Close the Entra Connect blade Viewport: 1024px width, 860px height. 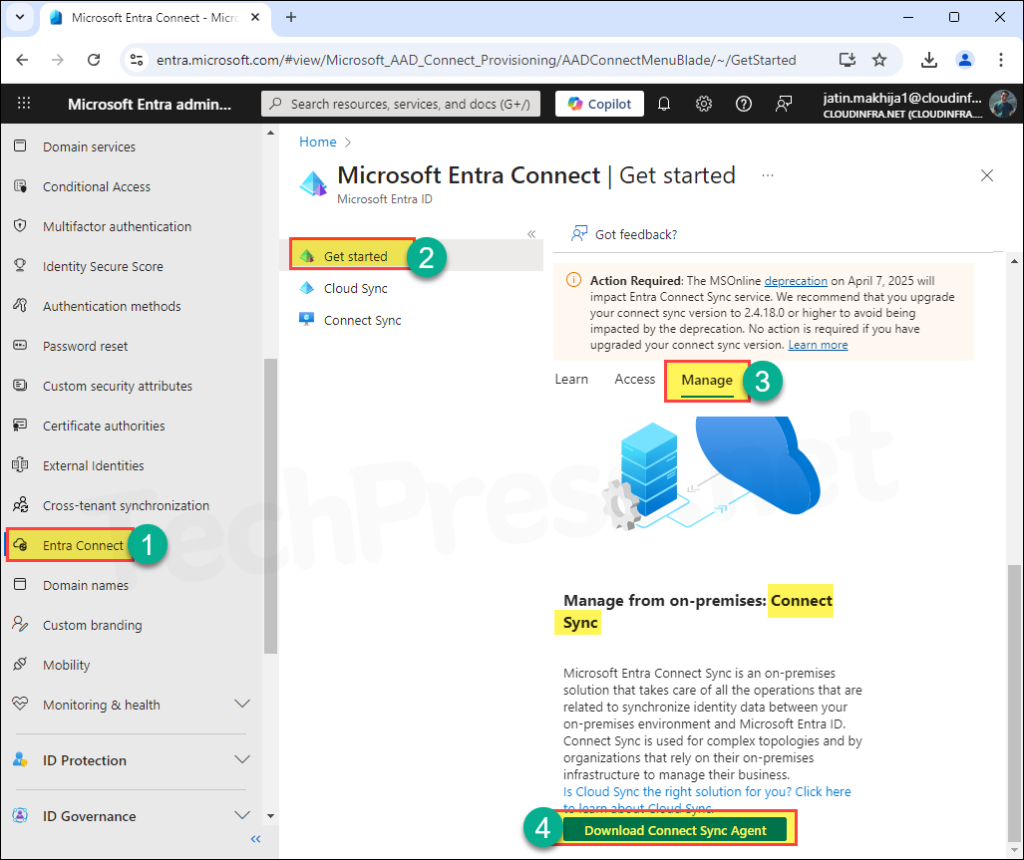(x=987, y=175)
